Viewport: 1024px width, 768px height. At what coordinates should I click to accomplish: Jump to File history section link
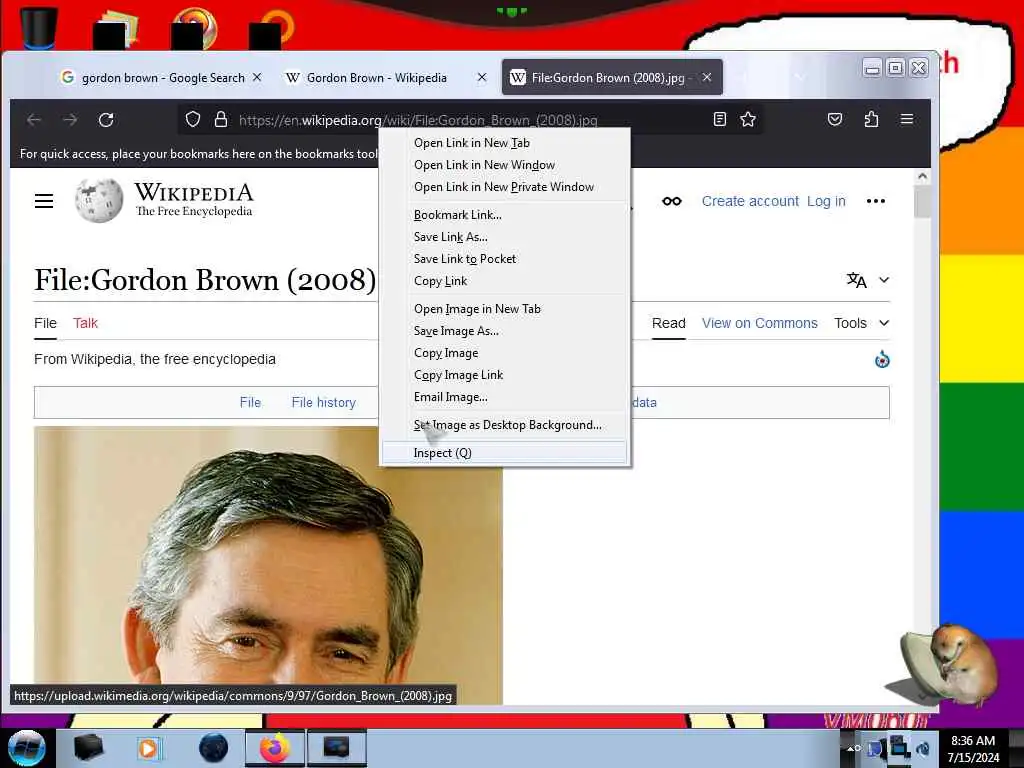point(324,402)
